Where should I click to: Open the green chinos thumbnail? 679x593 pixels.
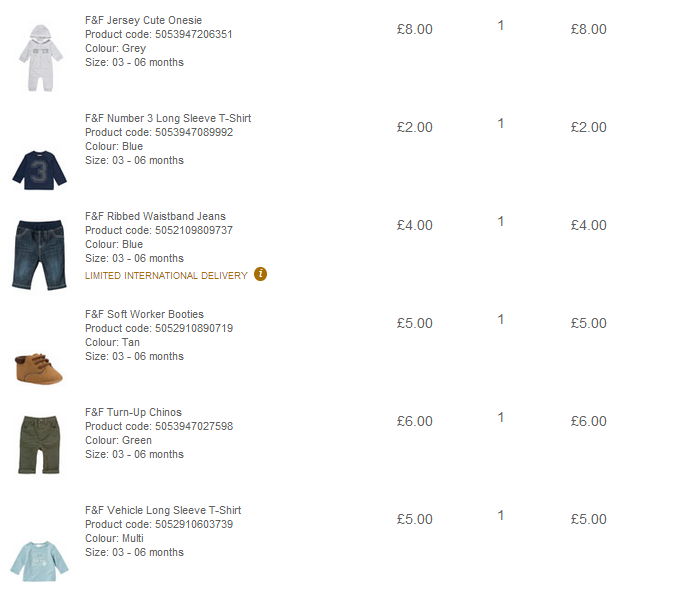click(x=39, y=445)
